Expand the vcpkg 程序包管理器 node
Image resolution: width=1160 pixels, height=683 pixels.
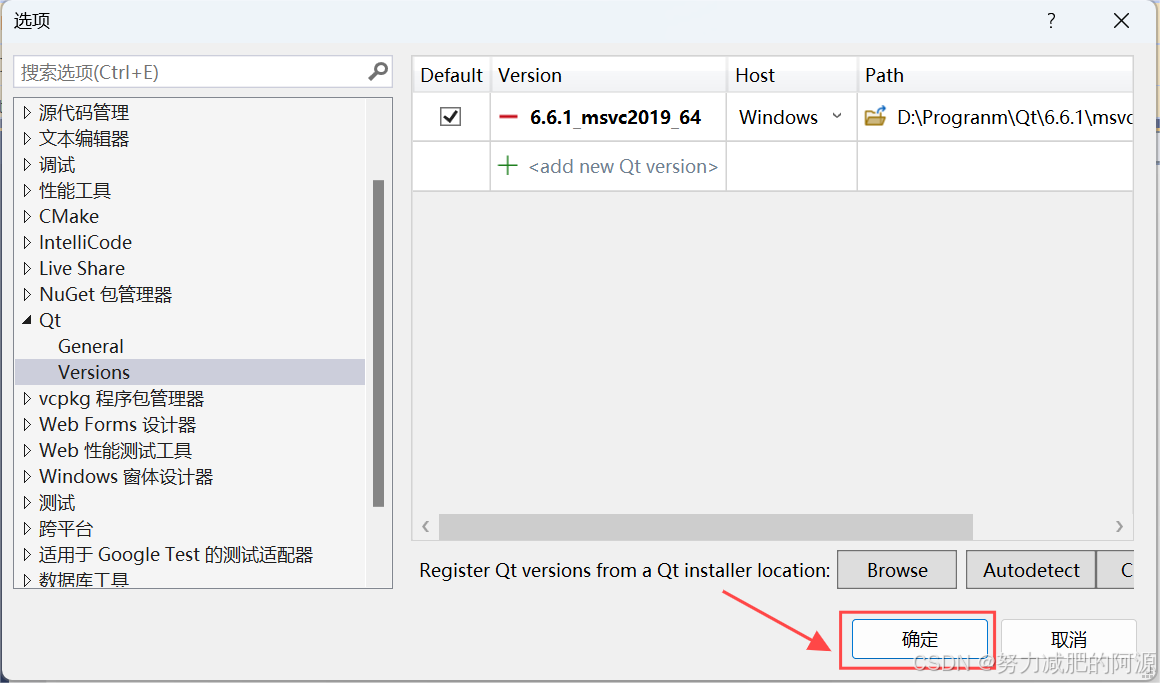(27, 399)
